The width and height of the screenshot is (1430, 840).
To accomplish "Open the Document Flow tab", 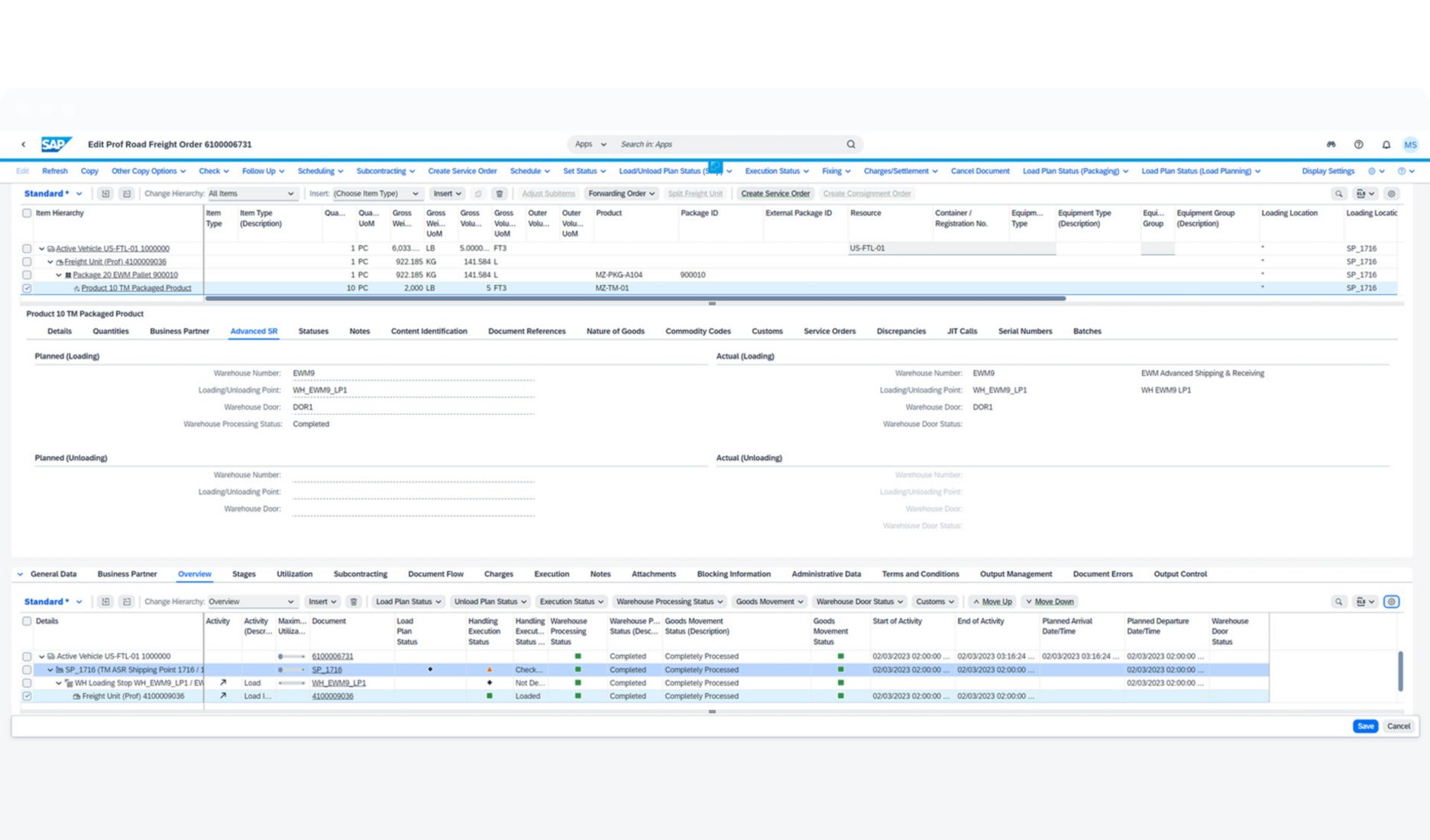I will click(435, 574).
